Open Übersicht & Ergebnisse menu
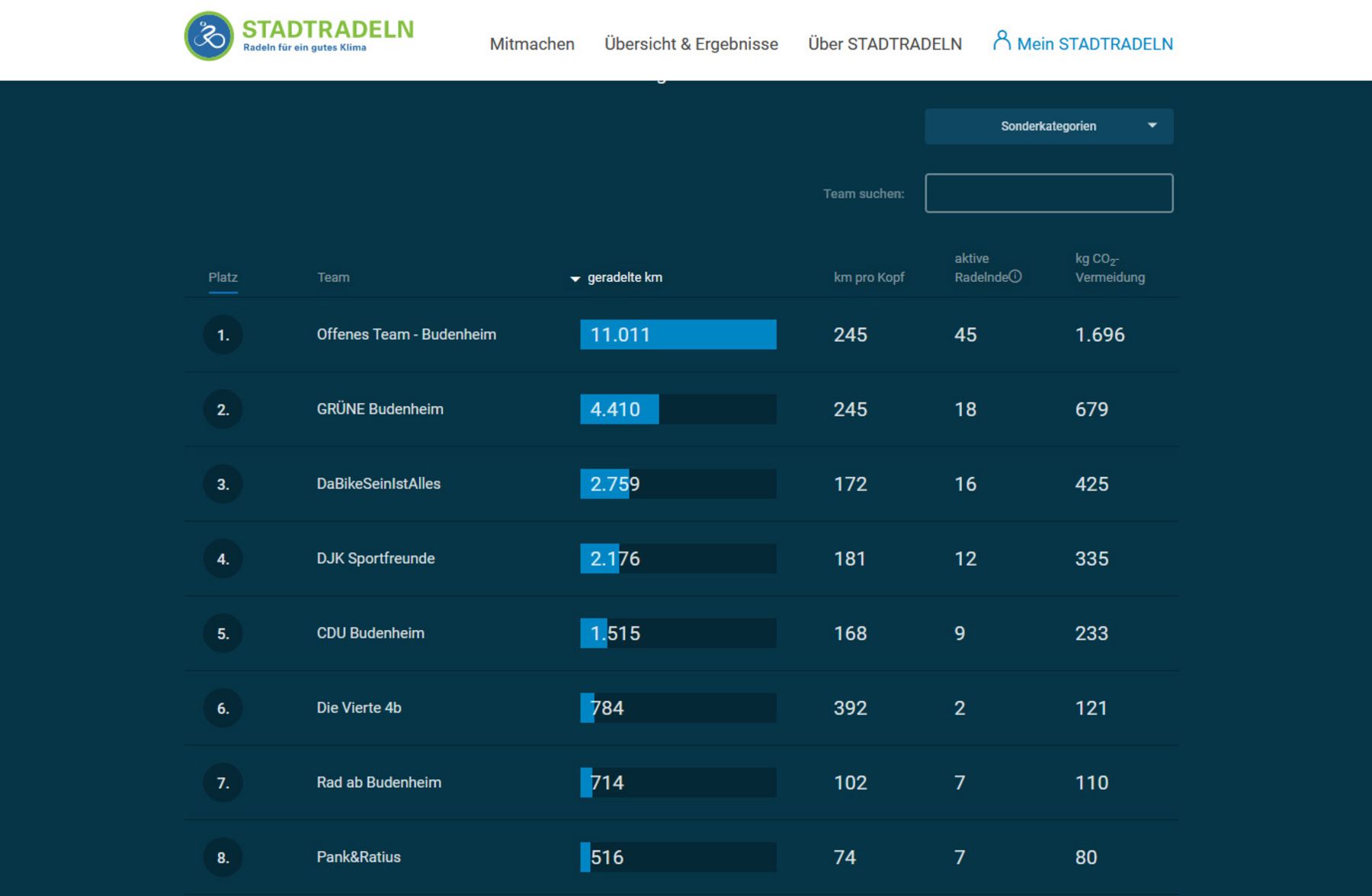 point(691,44)
